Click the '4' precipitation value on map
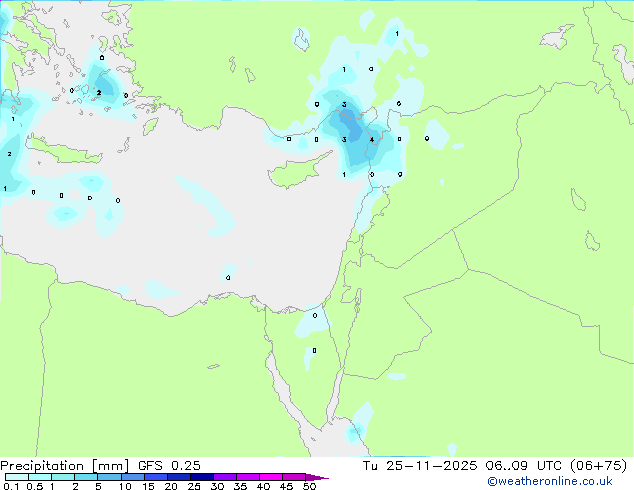 tap(372, 140)
